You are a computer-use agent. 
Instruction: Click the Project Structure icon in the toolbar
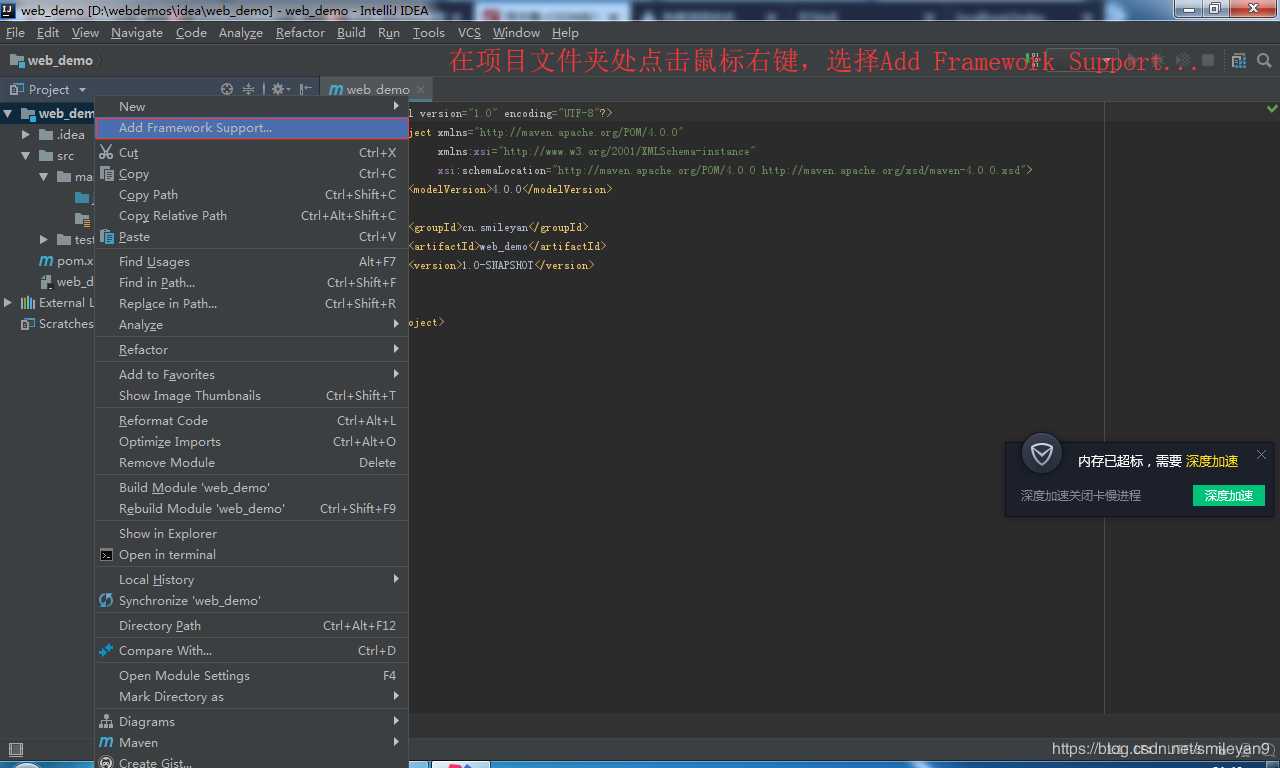[x=1239, y=60]
